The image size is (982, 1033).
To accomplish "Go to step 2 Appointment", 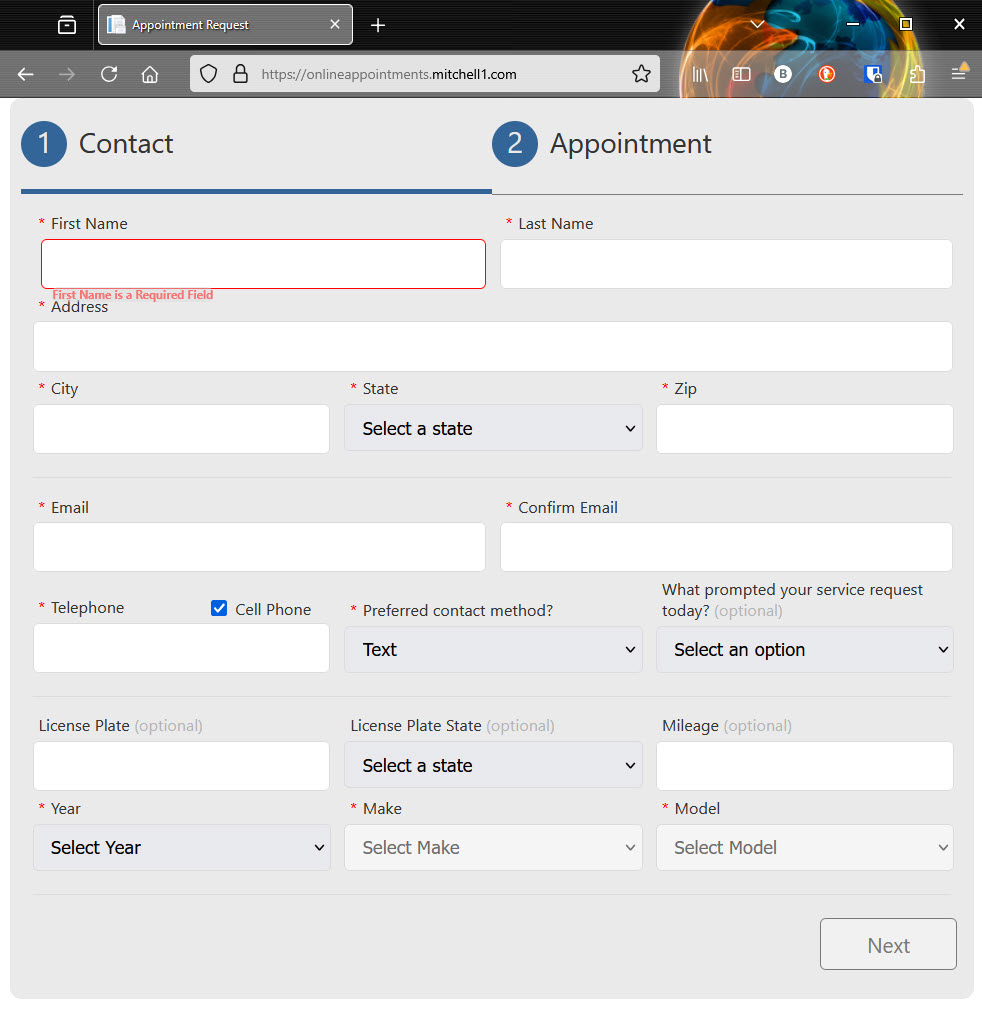I will (602, 144).
